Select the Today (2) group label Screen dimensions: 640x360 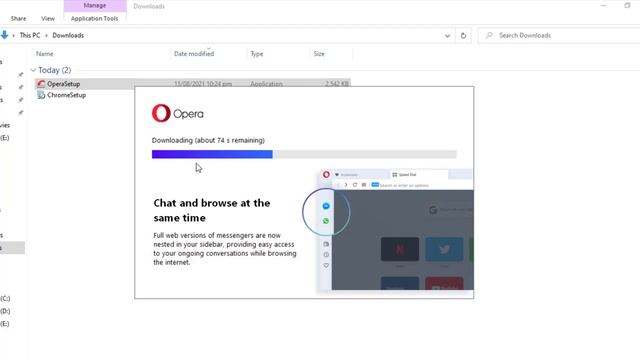55,70
